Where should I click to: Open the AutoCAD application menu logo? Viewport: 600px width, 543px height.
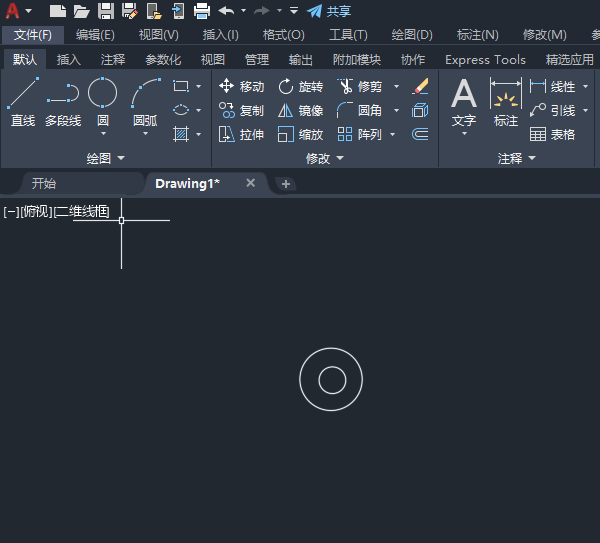point(12,11)
